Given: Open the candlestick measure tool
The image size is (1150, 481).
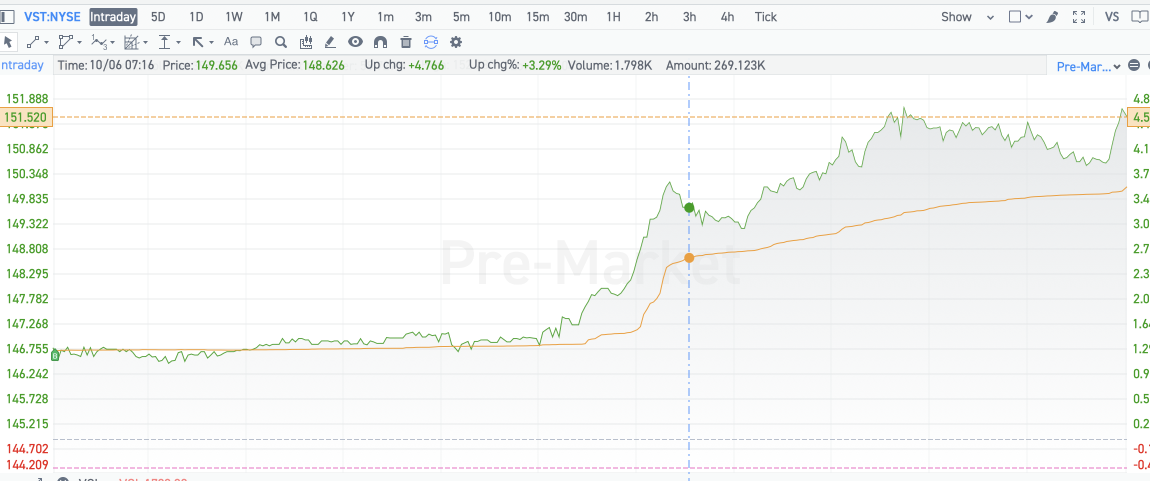Looking at the screenshot, I should click(x=306, y=42).
